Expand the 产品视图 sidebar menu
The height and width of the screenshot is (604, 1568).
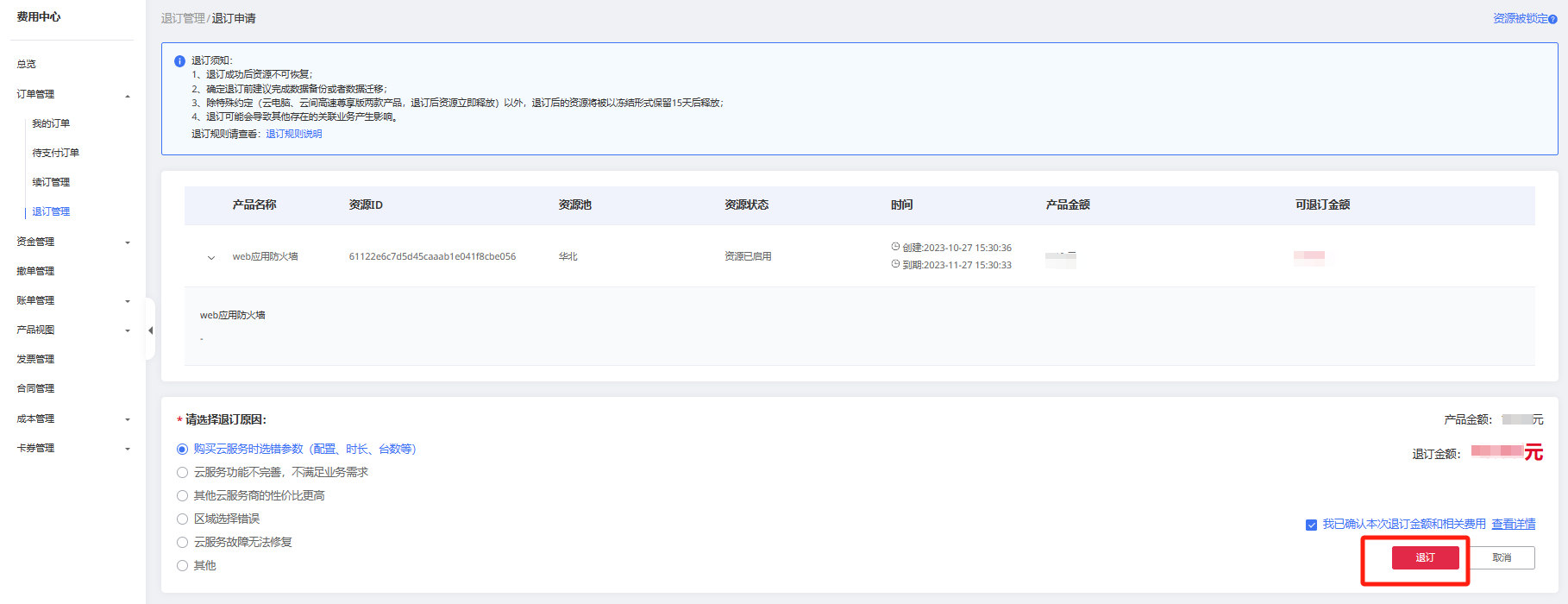pos(128,330)
